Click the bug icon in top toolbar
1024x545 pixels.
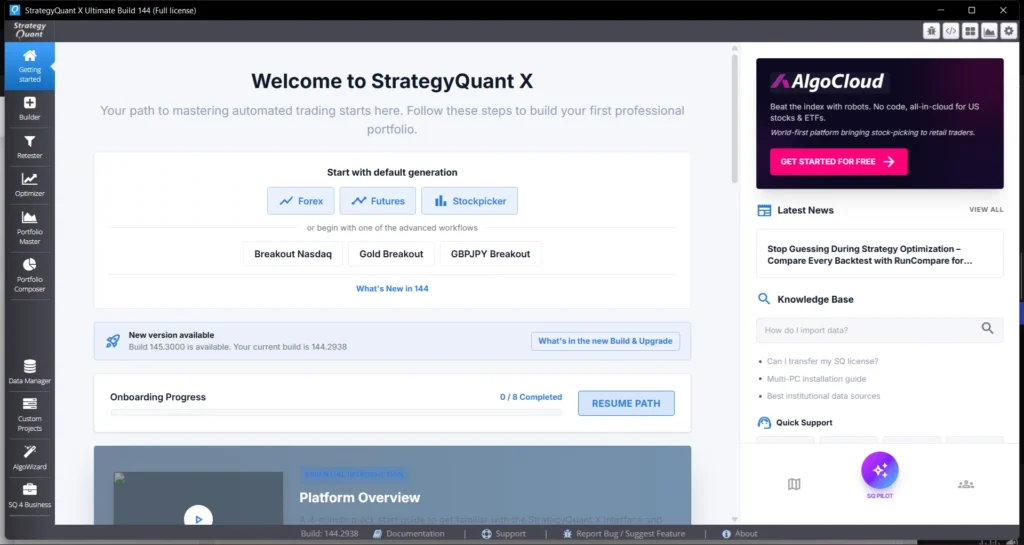click(931, 31)
